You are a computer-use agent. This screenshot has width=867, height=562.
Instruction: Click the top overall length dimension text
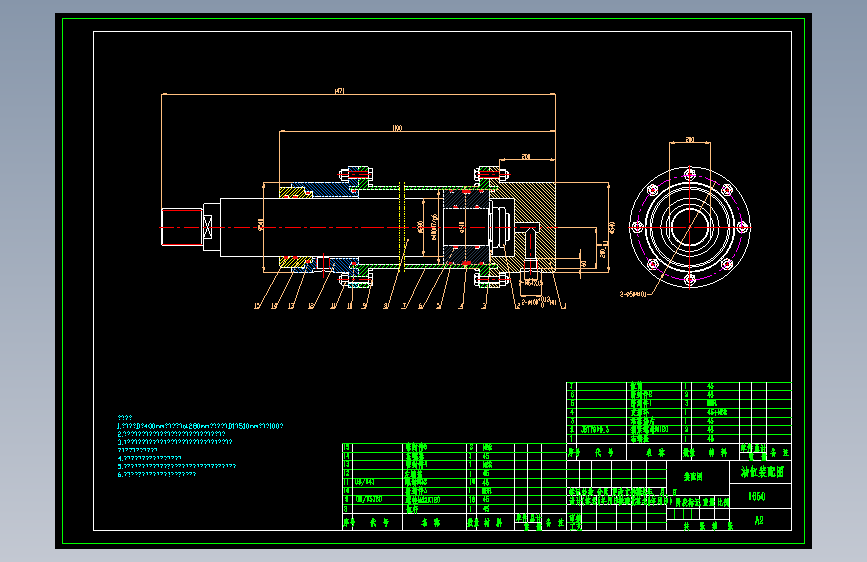point(340,91)
